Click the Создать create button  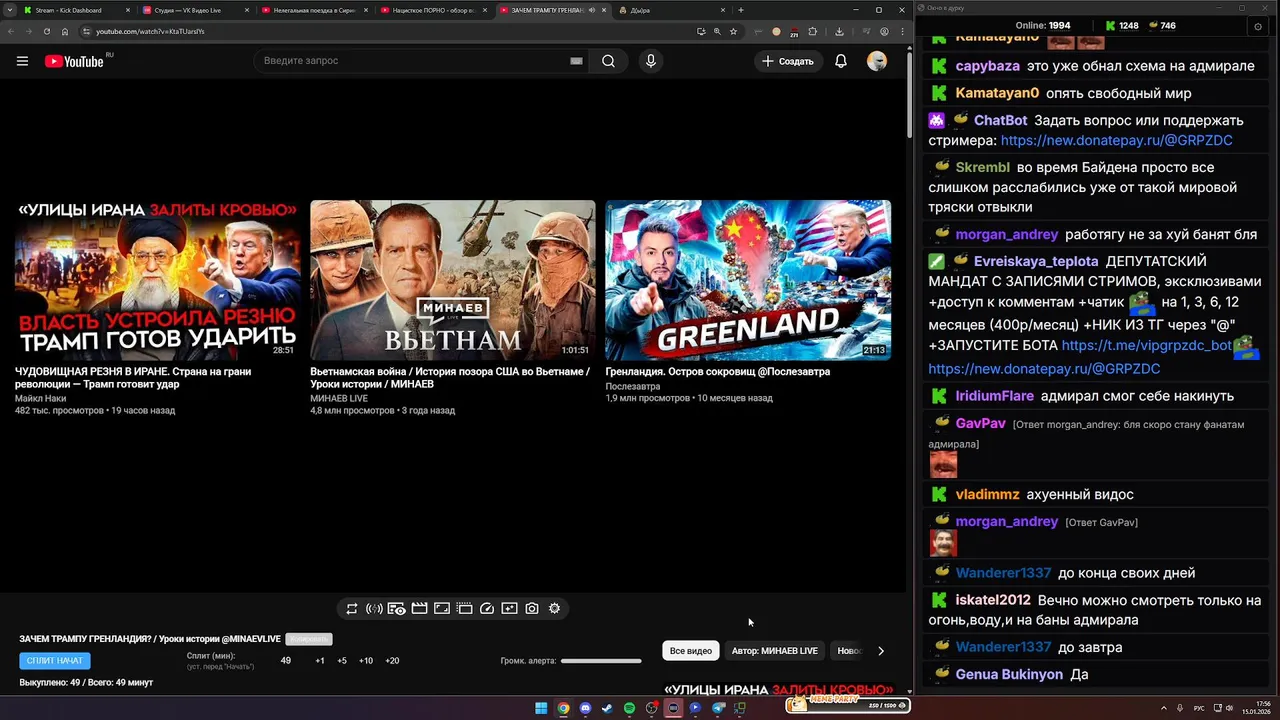tap(789, 61)
